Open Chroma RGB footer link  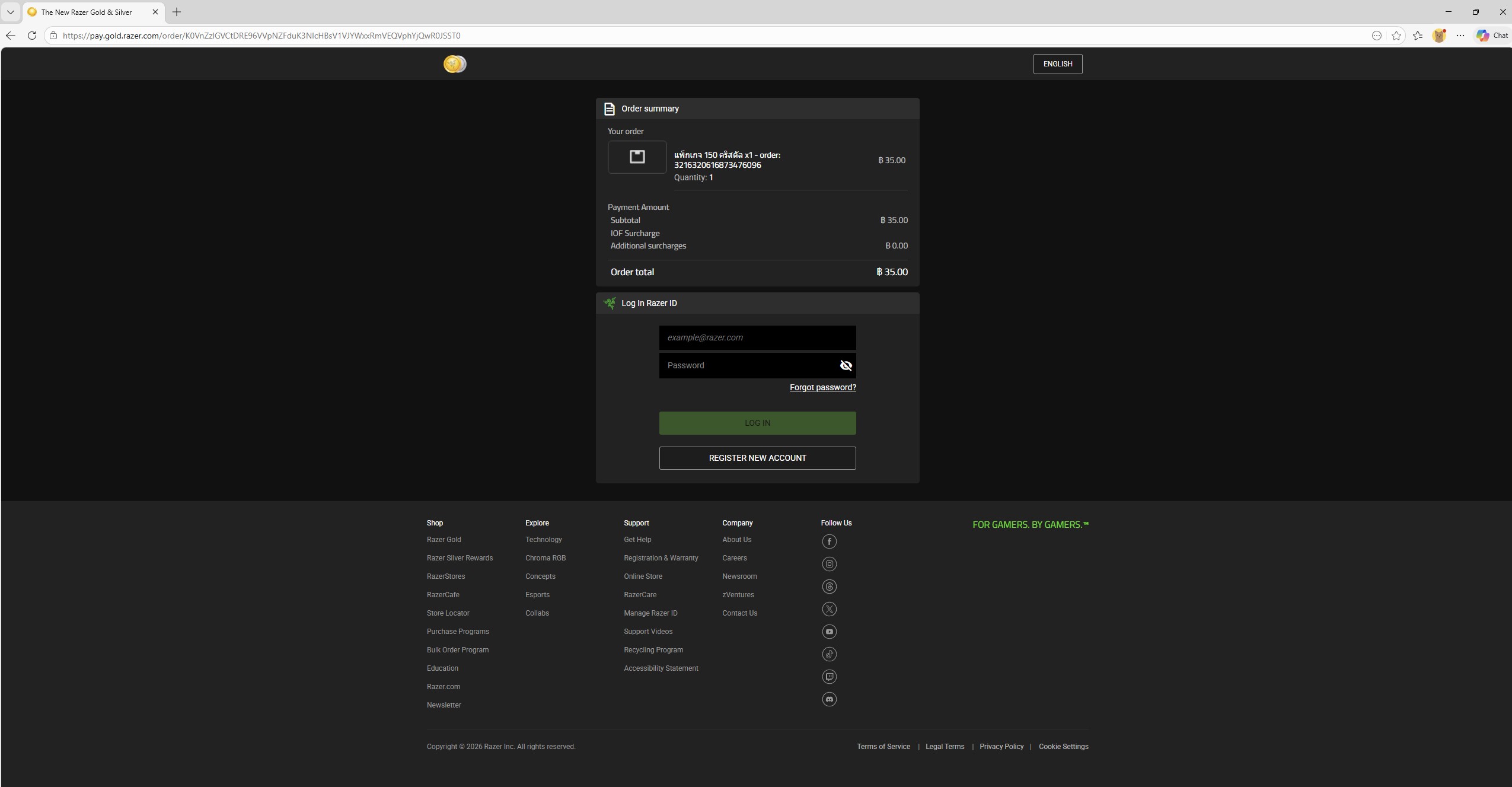point(546,558)
